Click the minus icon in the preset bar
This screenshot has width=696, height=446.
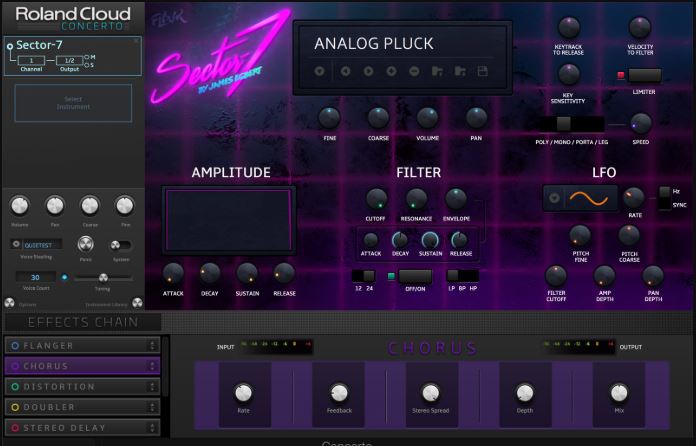pyautogui.click(x=414, y=71)
